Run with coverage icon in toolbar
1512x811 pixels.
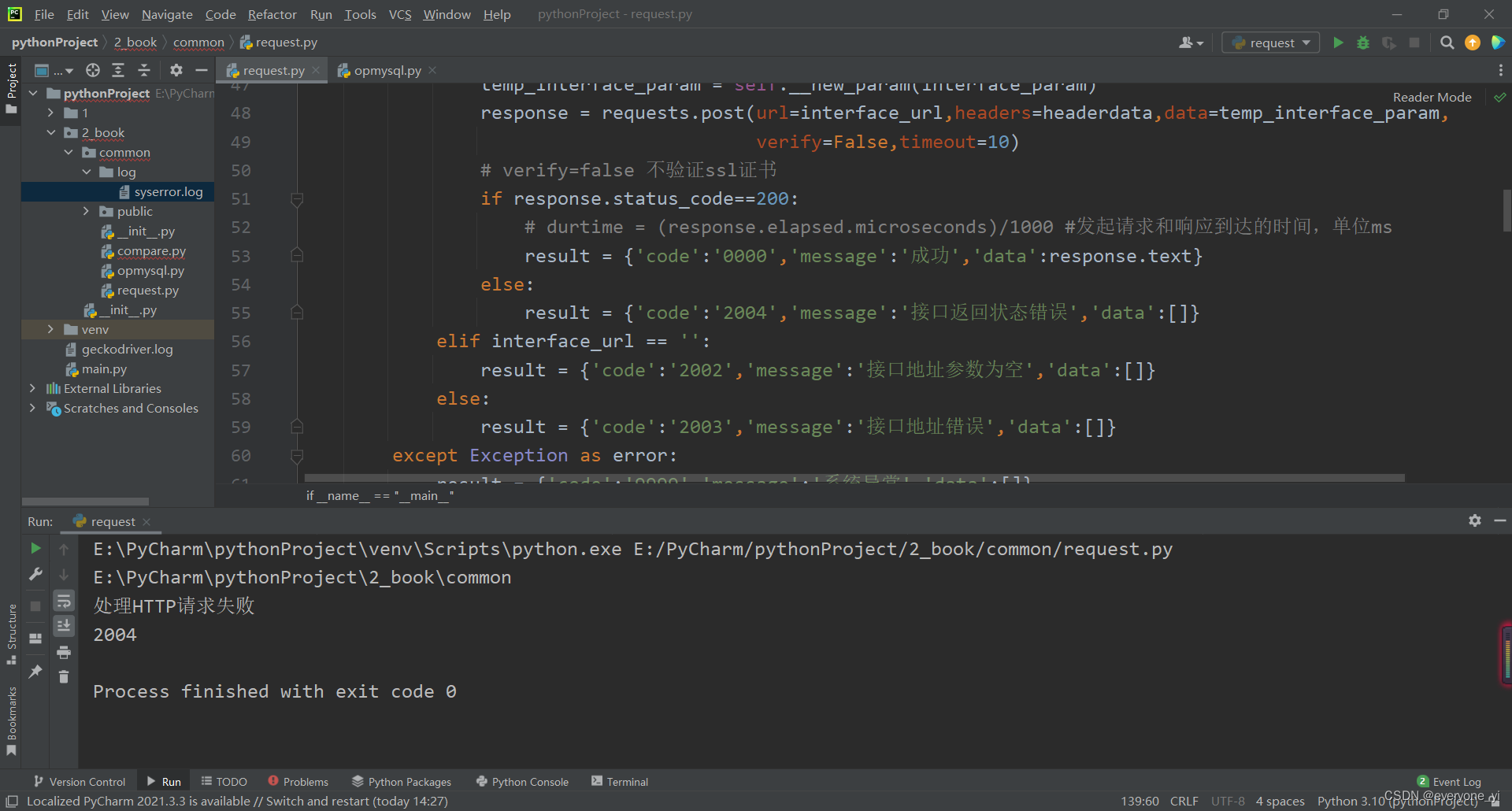pyautogui.click(x=1389, y=43)
